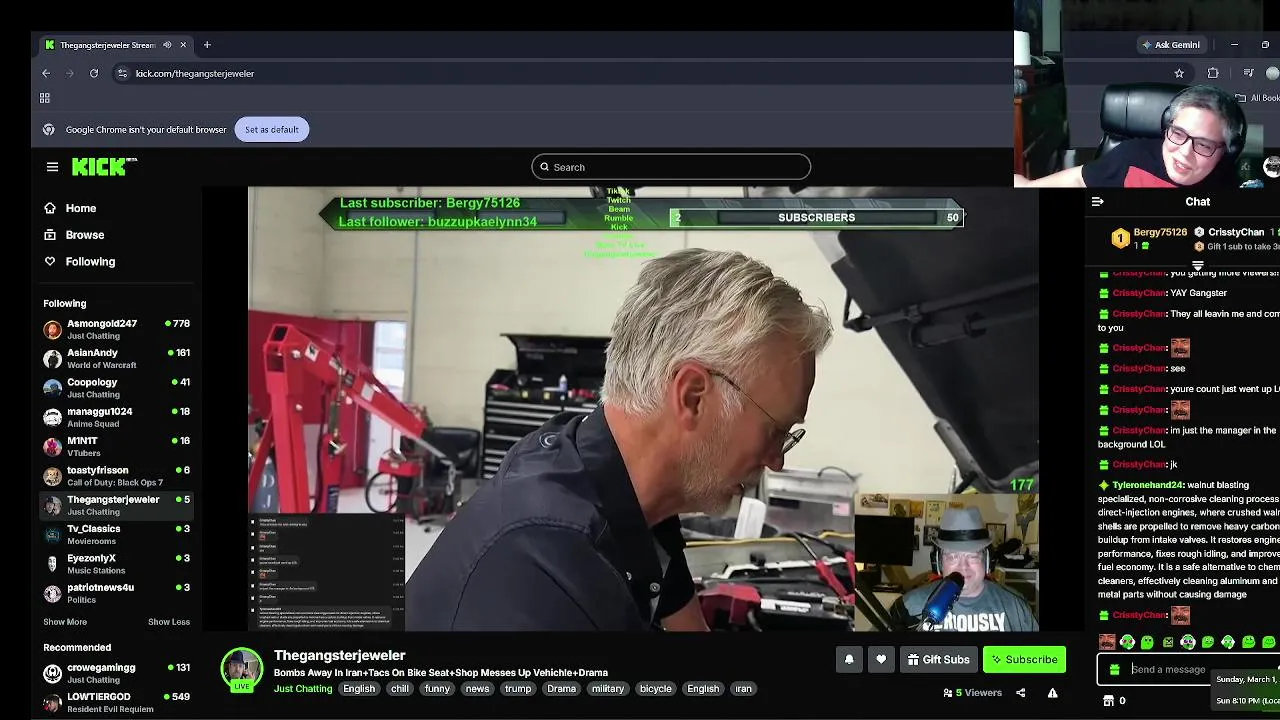The width and height of the screenshot is (1280, 720).
Task: Open the media controls icon in Chrome toolbar
Action: click(1248, 73)
